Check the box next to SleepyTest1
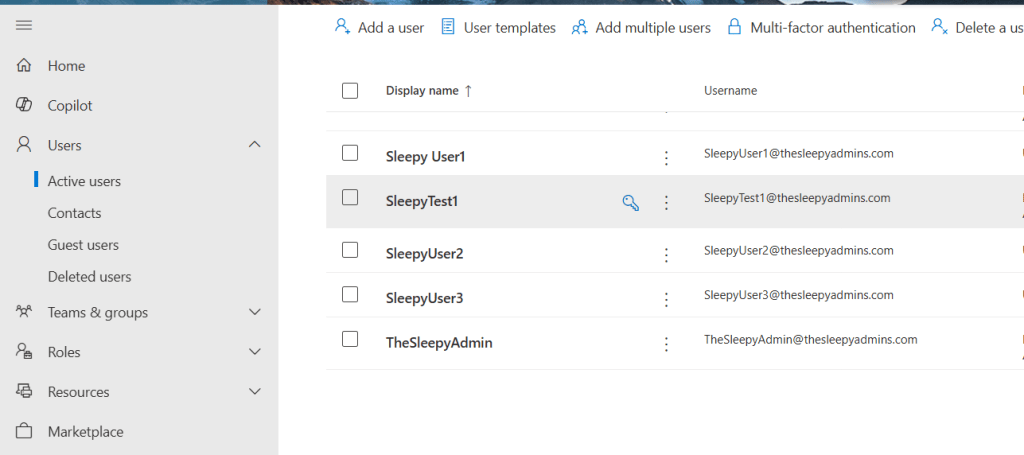The image size is (1024, 455). (x=350, y=198)
